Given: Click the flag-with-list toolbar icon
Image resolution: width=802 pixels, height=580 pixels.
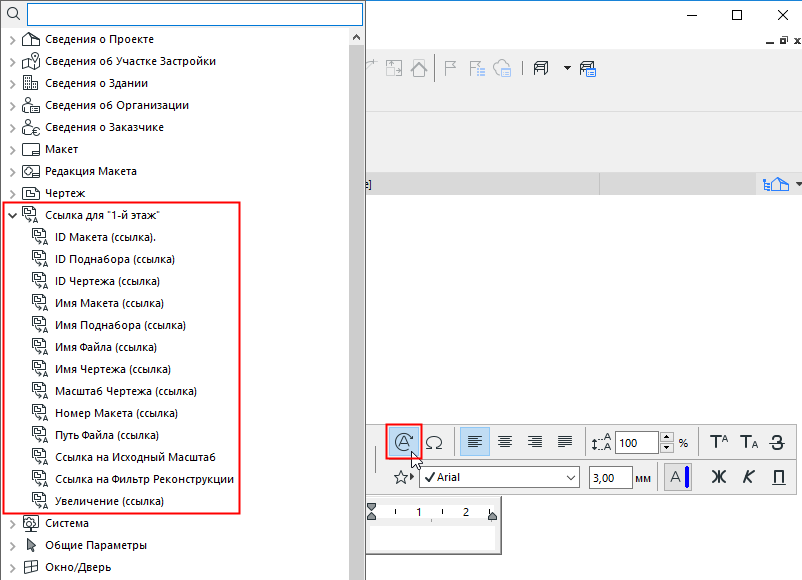Looking at the screenshot, I should tap(477, 69).
